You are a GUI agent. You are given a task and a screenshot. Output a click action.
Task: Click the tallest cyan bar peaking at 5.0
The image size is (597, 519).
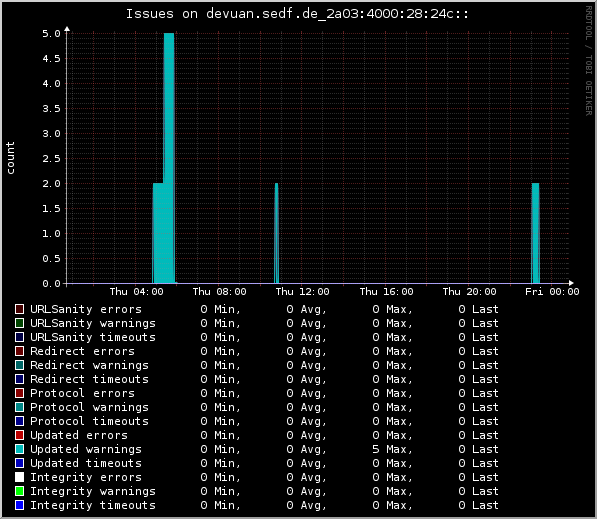(169, 158)
